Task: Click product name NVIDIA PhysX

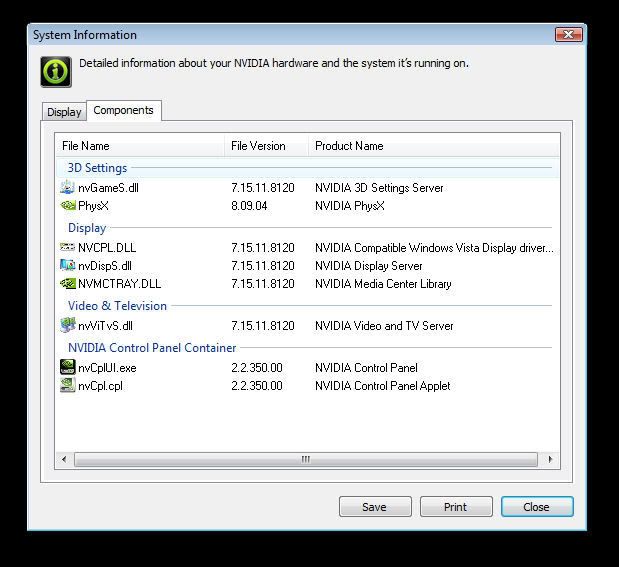Action: point(350,206)
